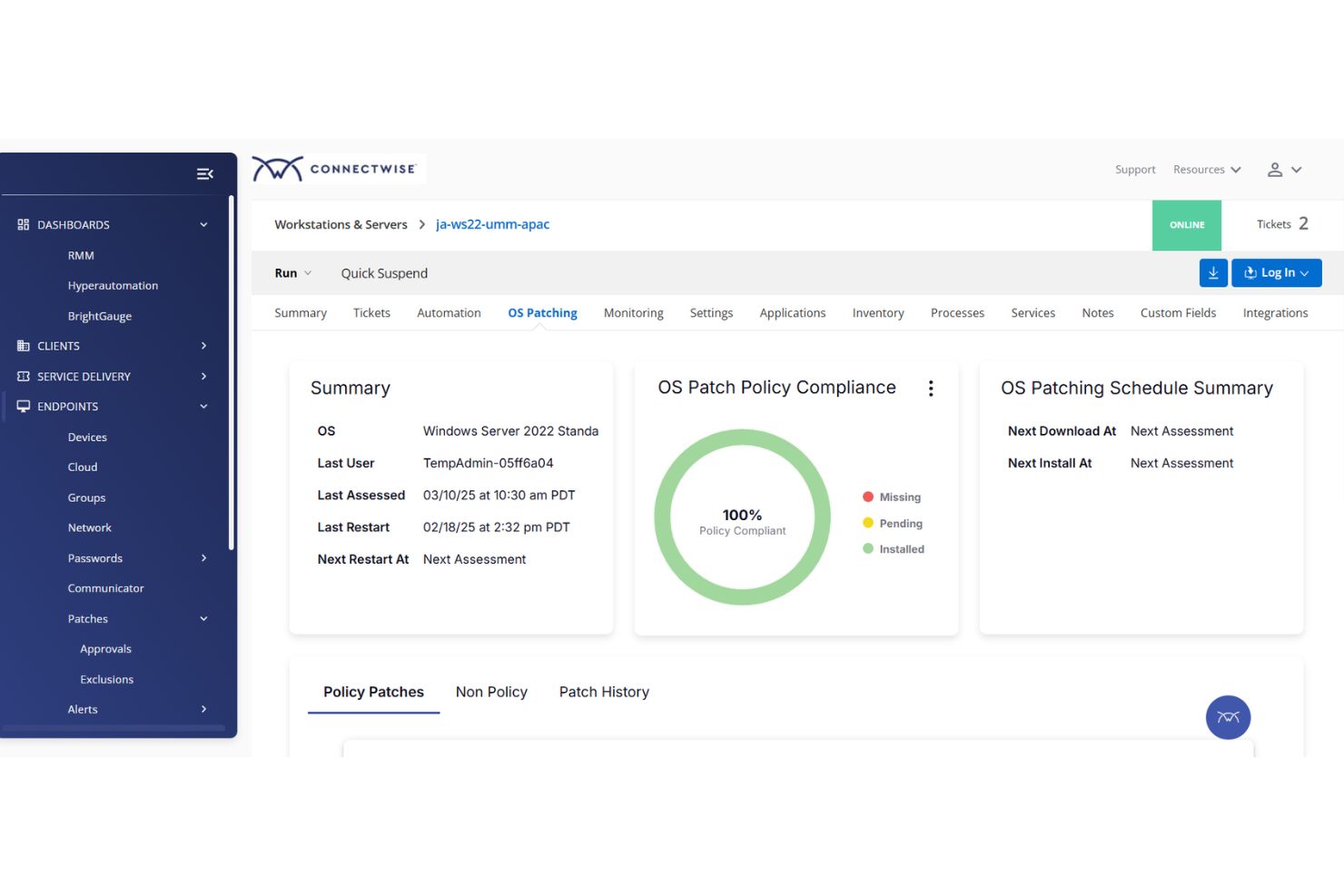Open the ConnectWise chat bubble at bottom right

coord(1228,717)
